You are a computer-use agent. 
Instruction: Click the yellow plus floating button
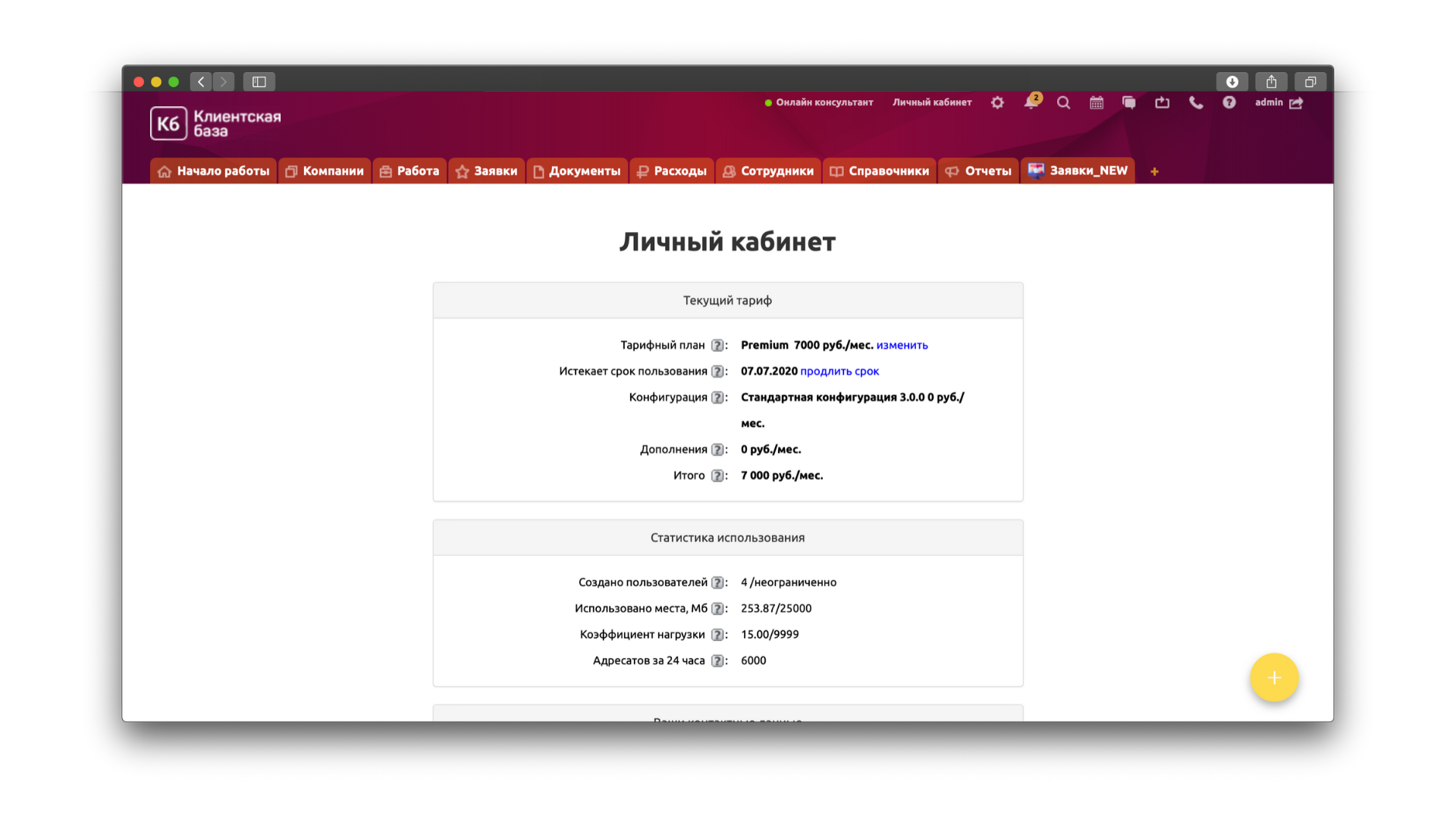click(x=1274, y=677)
